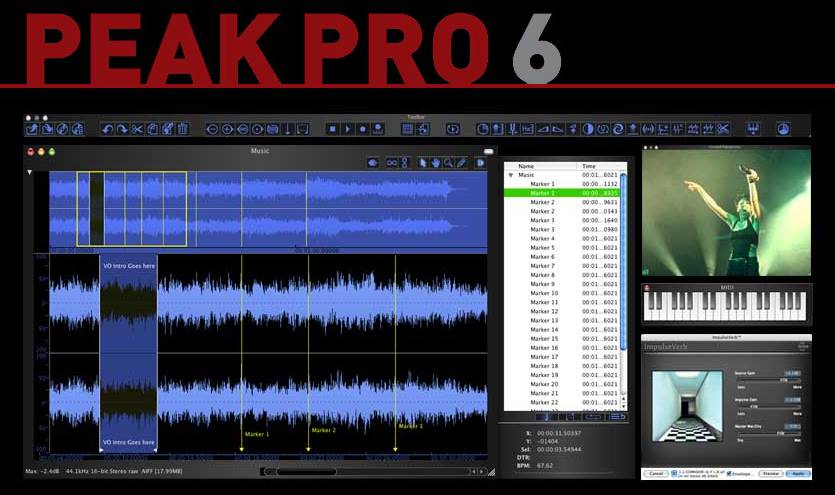The image size is (835, 495).
Task: Click the top gain slider in ImpulseVerb
Action: click(767, 380)
